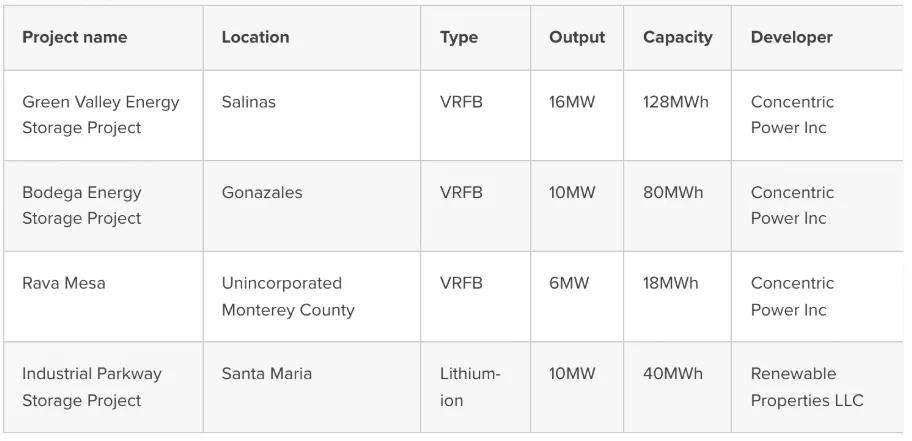912x441 pixels.
Task: Click Industrial Parkway Storage Project cell
Action: (x=92, y=387)
